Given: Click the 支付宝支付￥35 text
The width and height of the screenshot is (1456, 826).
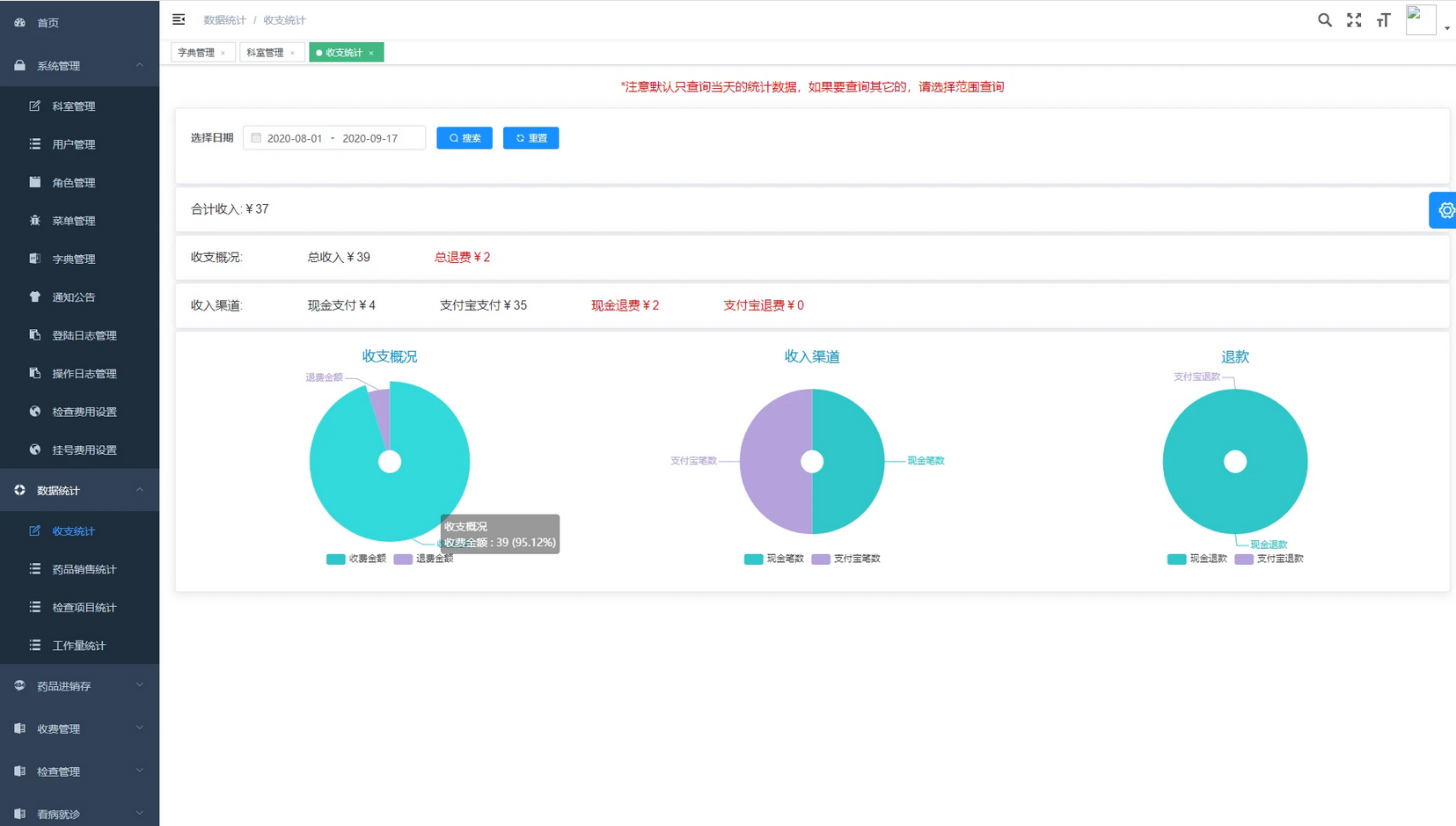Looking at the screenshot, I should click(483, 305).
